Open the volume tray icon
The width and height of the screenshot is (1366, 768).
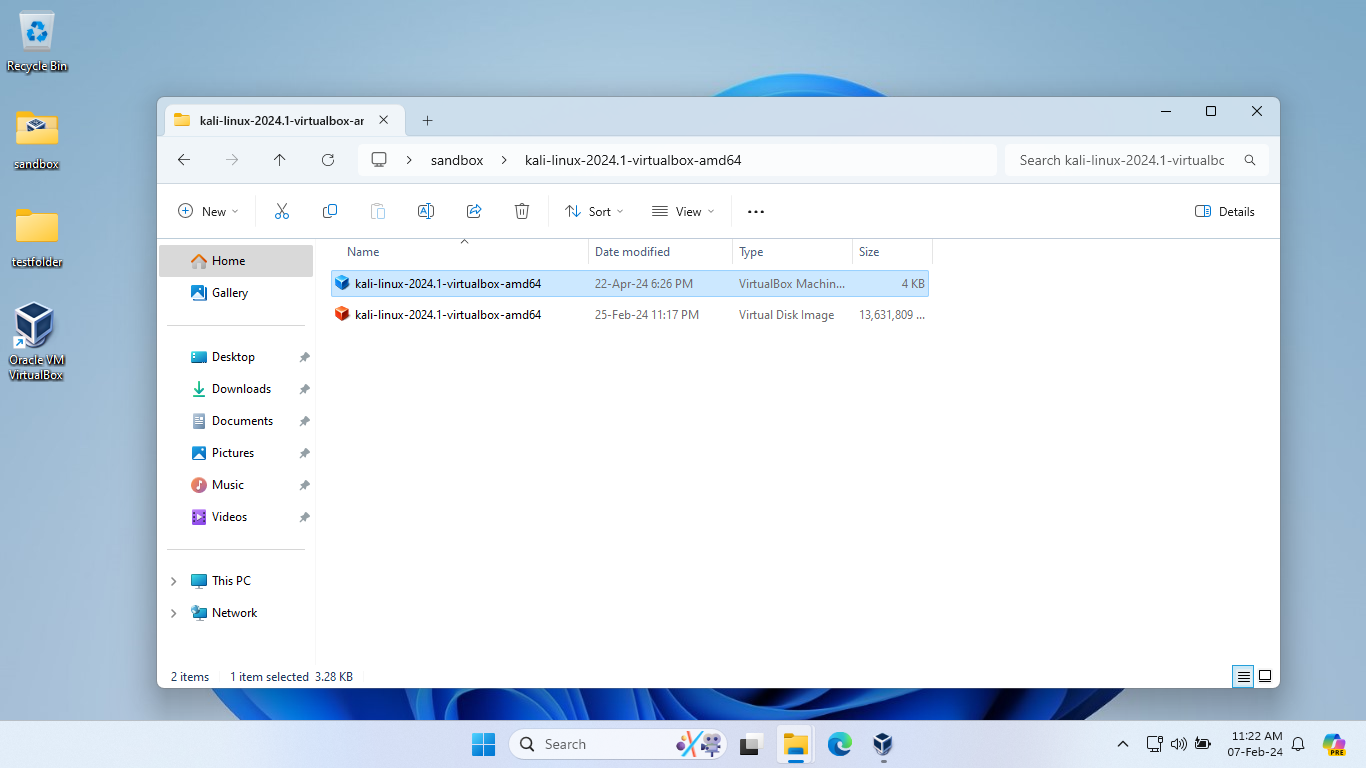[1178, 744]
